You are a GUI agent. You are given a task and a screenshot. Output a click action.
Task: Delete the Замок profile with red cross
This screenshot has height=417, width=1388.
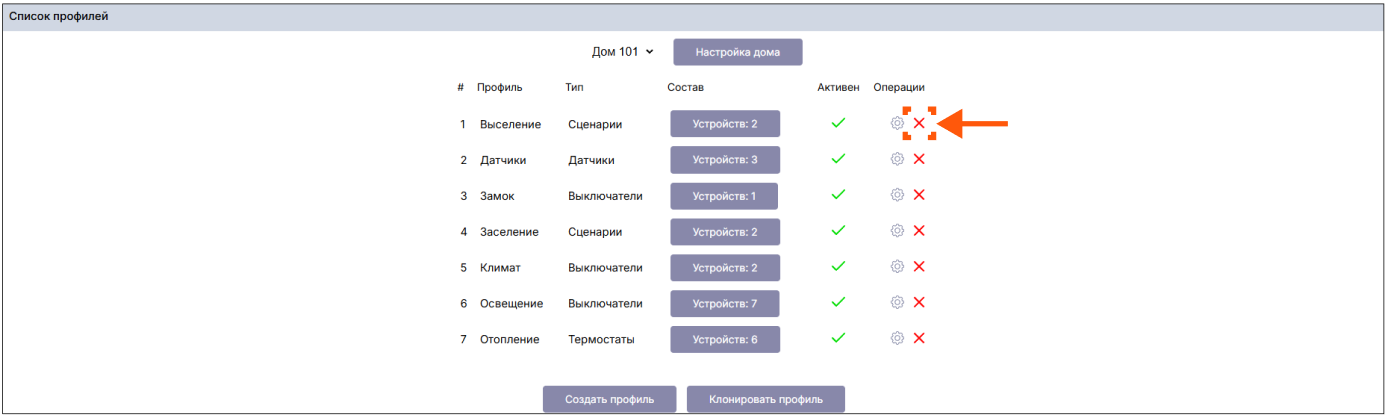pos(919,195)
